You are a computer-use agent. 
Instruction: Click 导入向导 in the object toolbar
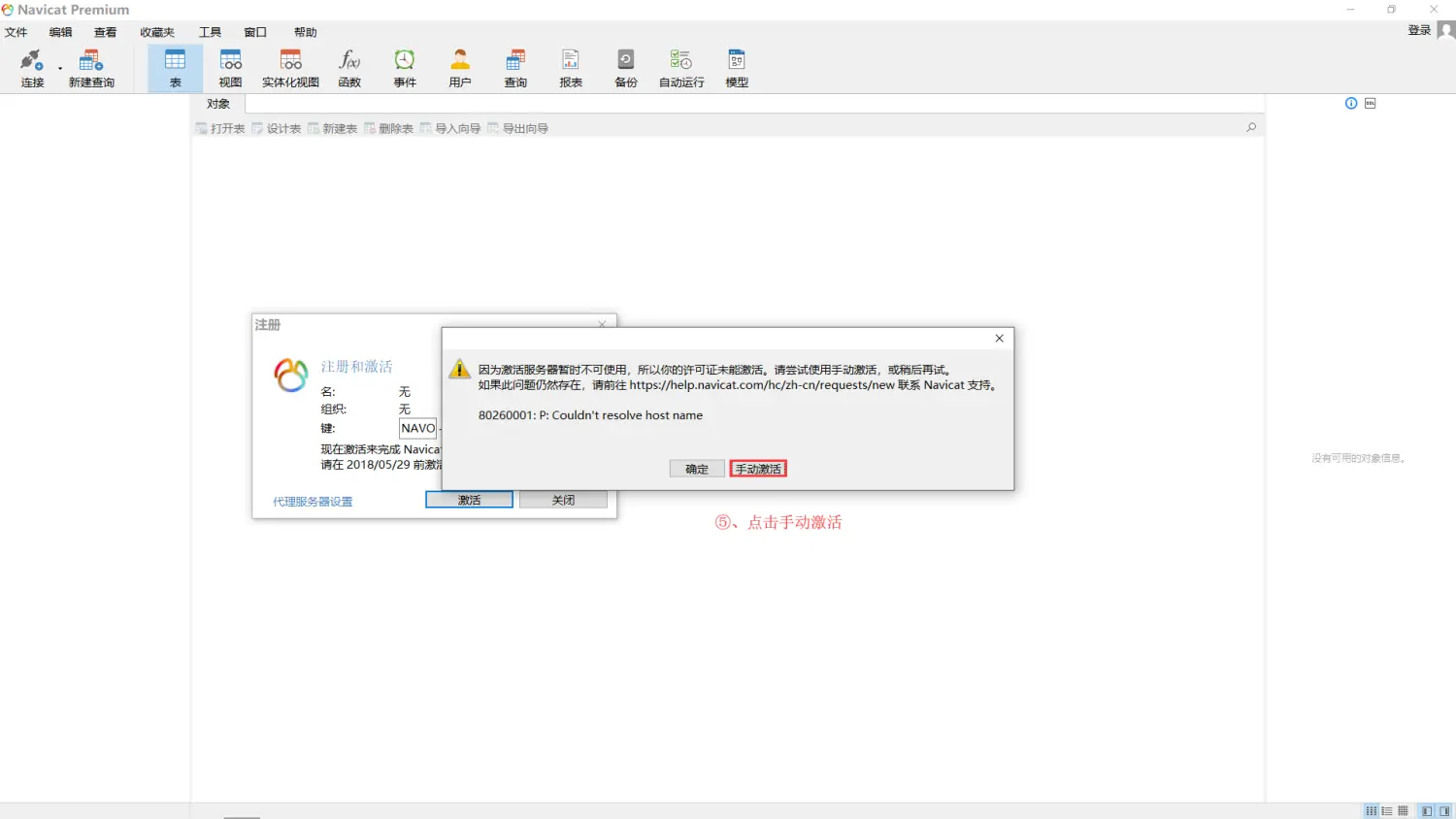[450, 128]
